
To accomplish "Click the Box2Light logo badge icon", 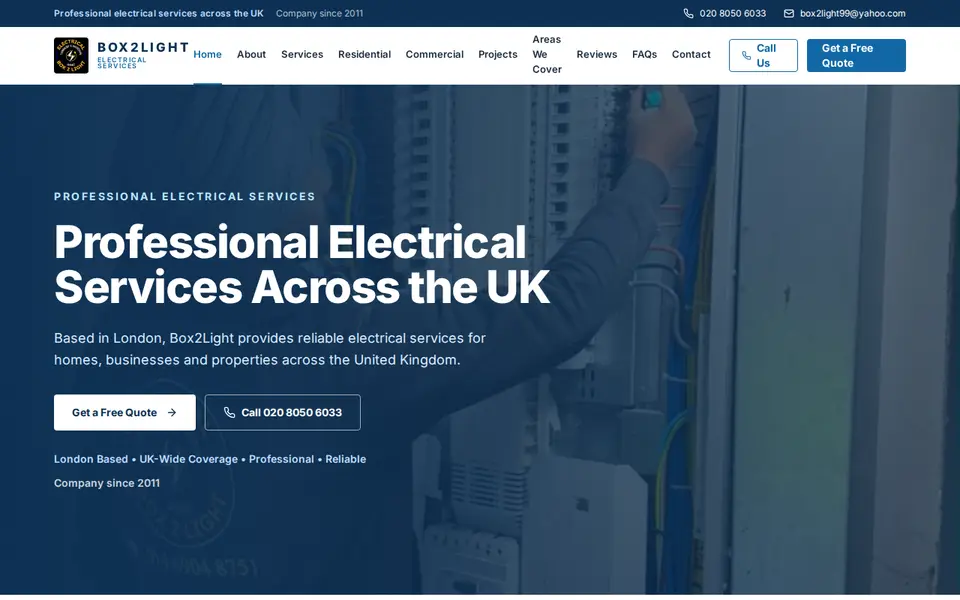I will pyautogui.click(x=71, y=55).
